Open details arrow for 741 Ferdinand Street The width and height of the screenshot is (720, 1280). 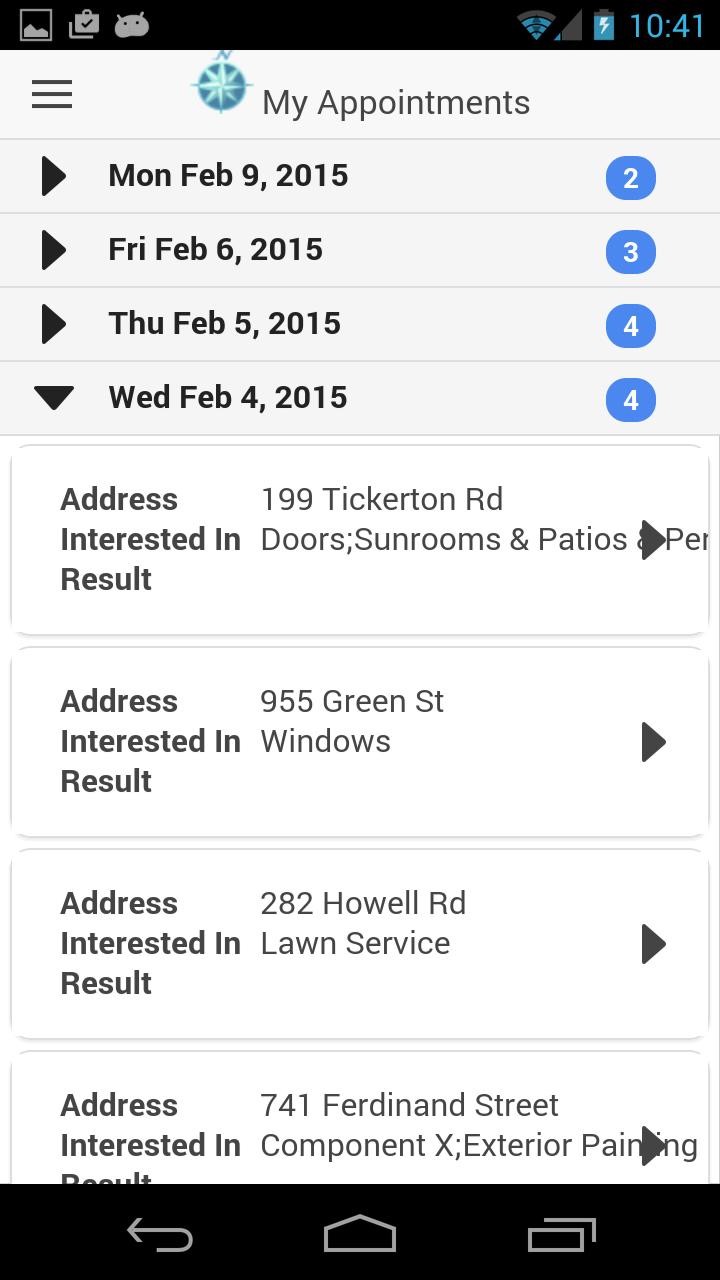(653, 1145)
